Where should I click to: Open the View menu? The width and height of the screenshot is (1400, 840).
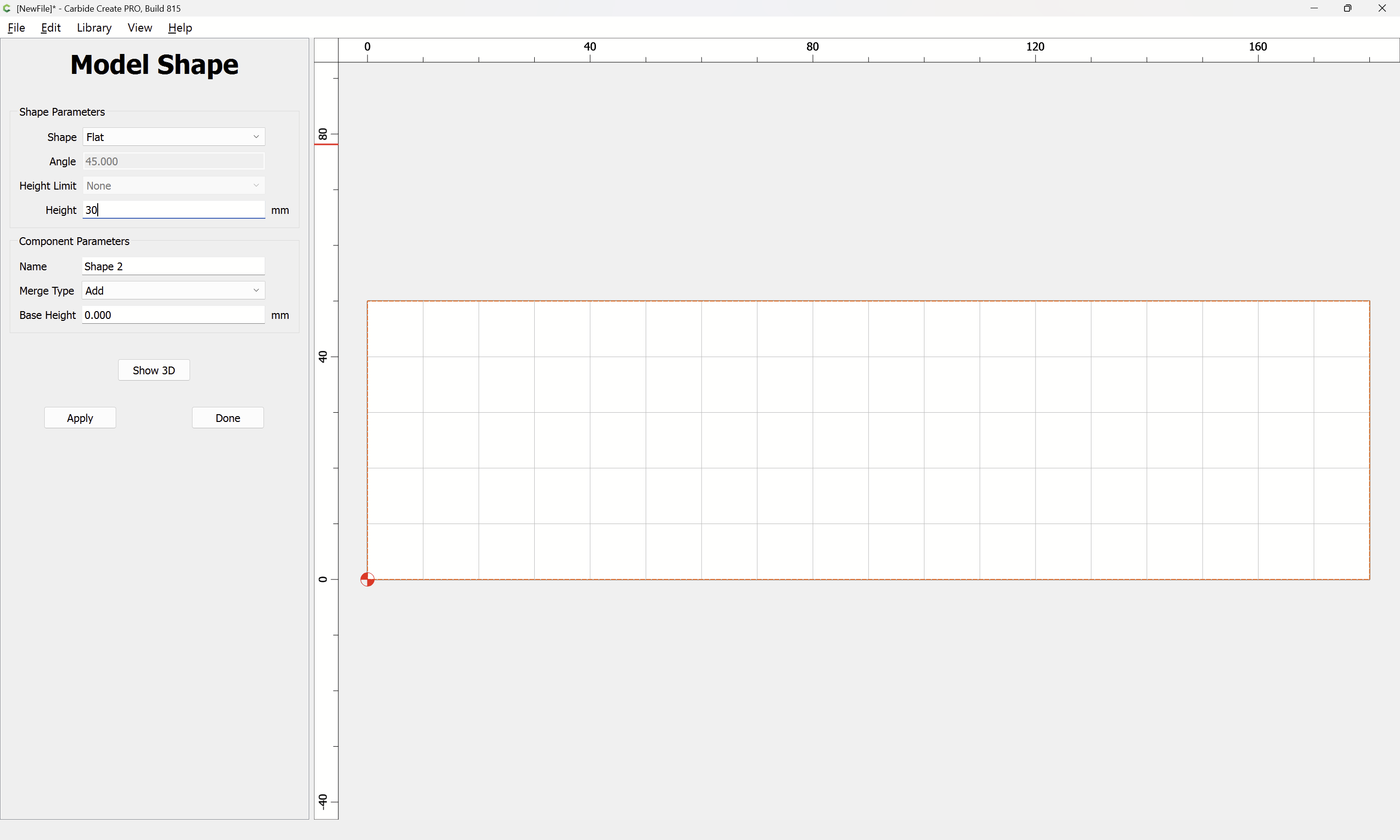[140, 28]
